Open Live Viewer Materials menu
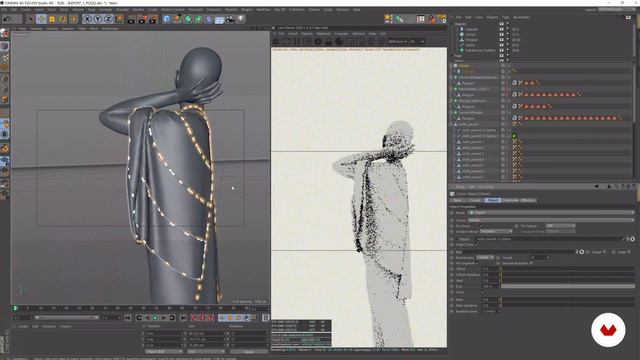This screenshot has height=360, width=640. point(323,34)
